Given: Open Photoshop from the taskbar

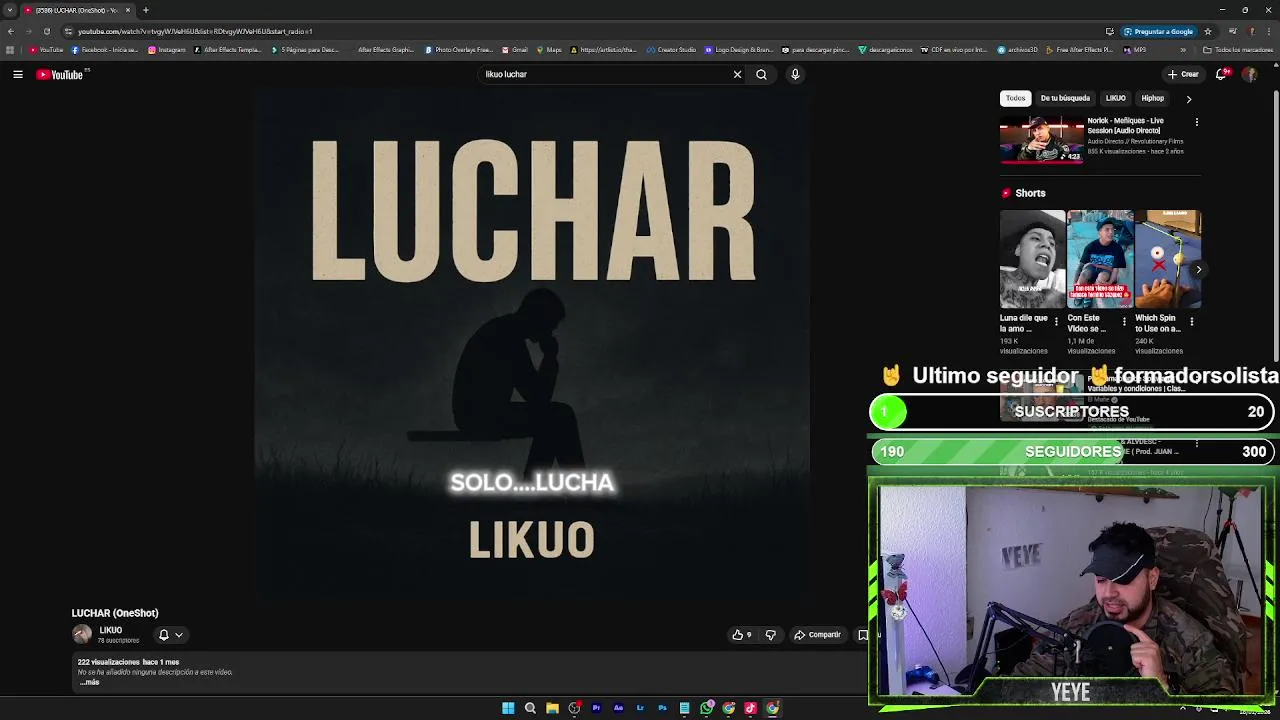Looking at the screenshot, I should pyautogui.click(x=662, y=708).
